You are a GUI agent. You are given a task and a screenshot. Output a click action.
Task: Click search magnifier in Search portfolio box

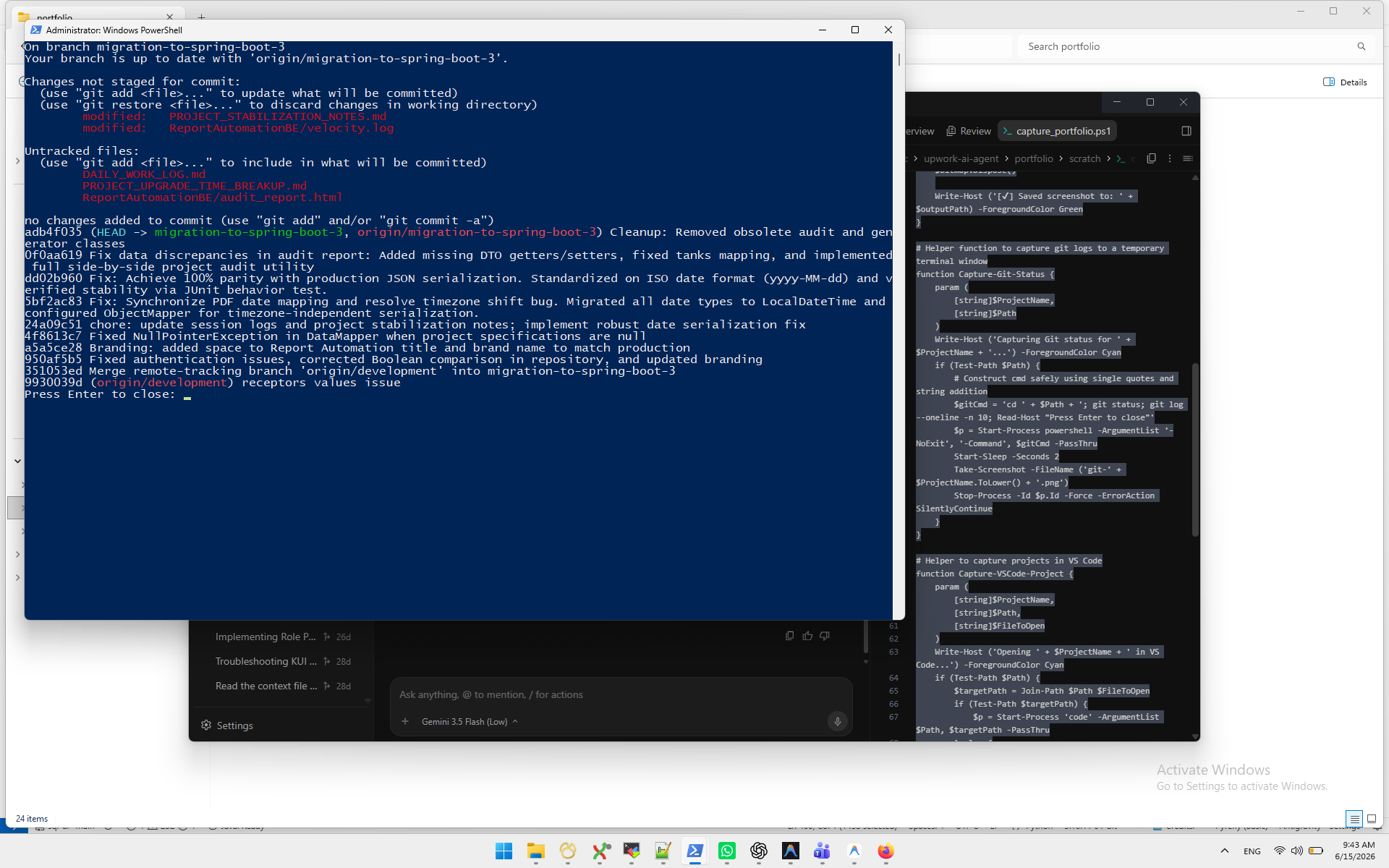(x=1362, y=46)
